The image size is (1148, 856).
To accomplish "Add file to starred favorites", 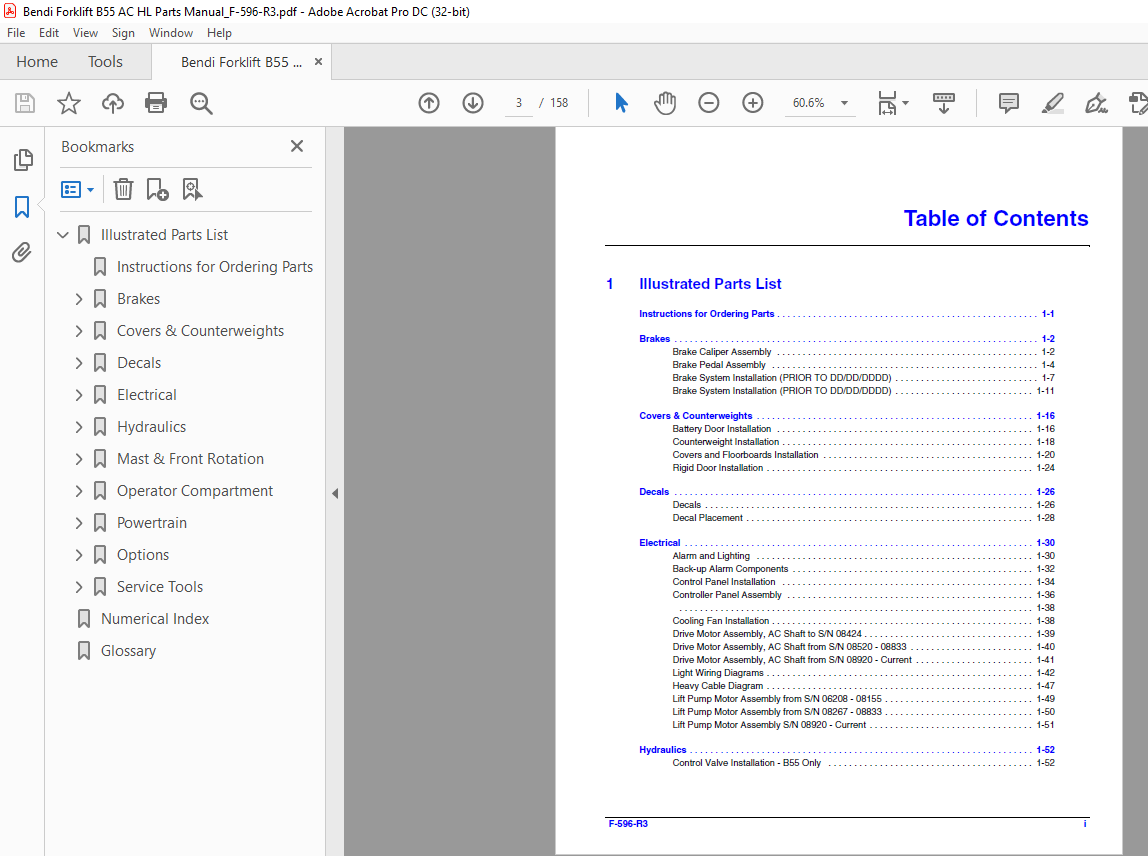I will (69, 103).
